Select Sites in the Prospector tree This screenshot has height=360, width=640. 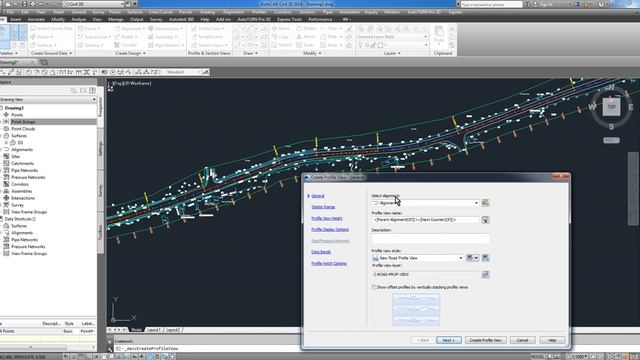pos(16,156)
